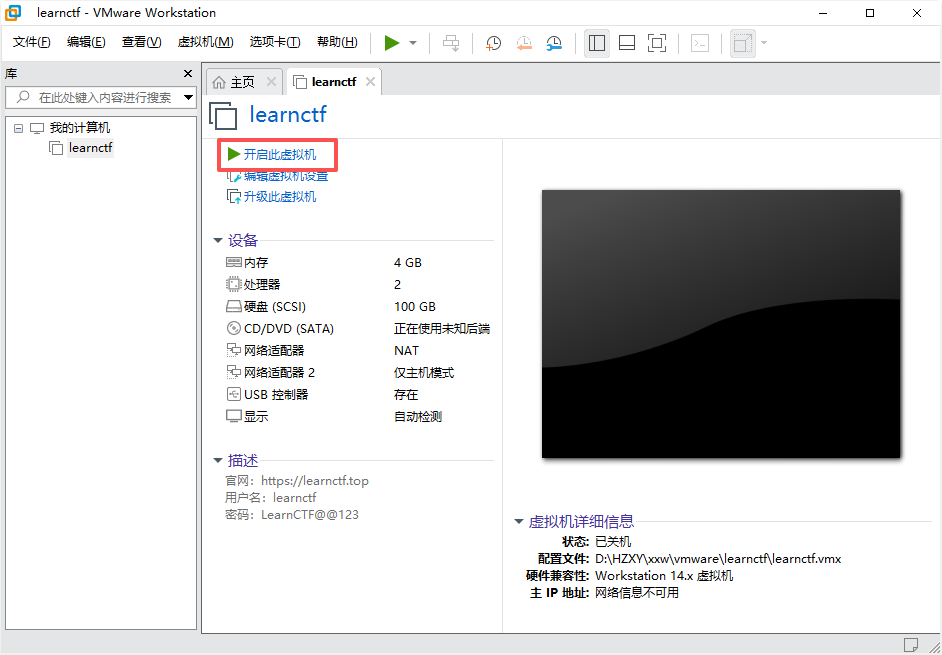Enter full screen mode icon
The width and height of the screenshot is (942, 655).
pyautogui.click(x=657, y=43)
